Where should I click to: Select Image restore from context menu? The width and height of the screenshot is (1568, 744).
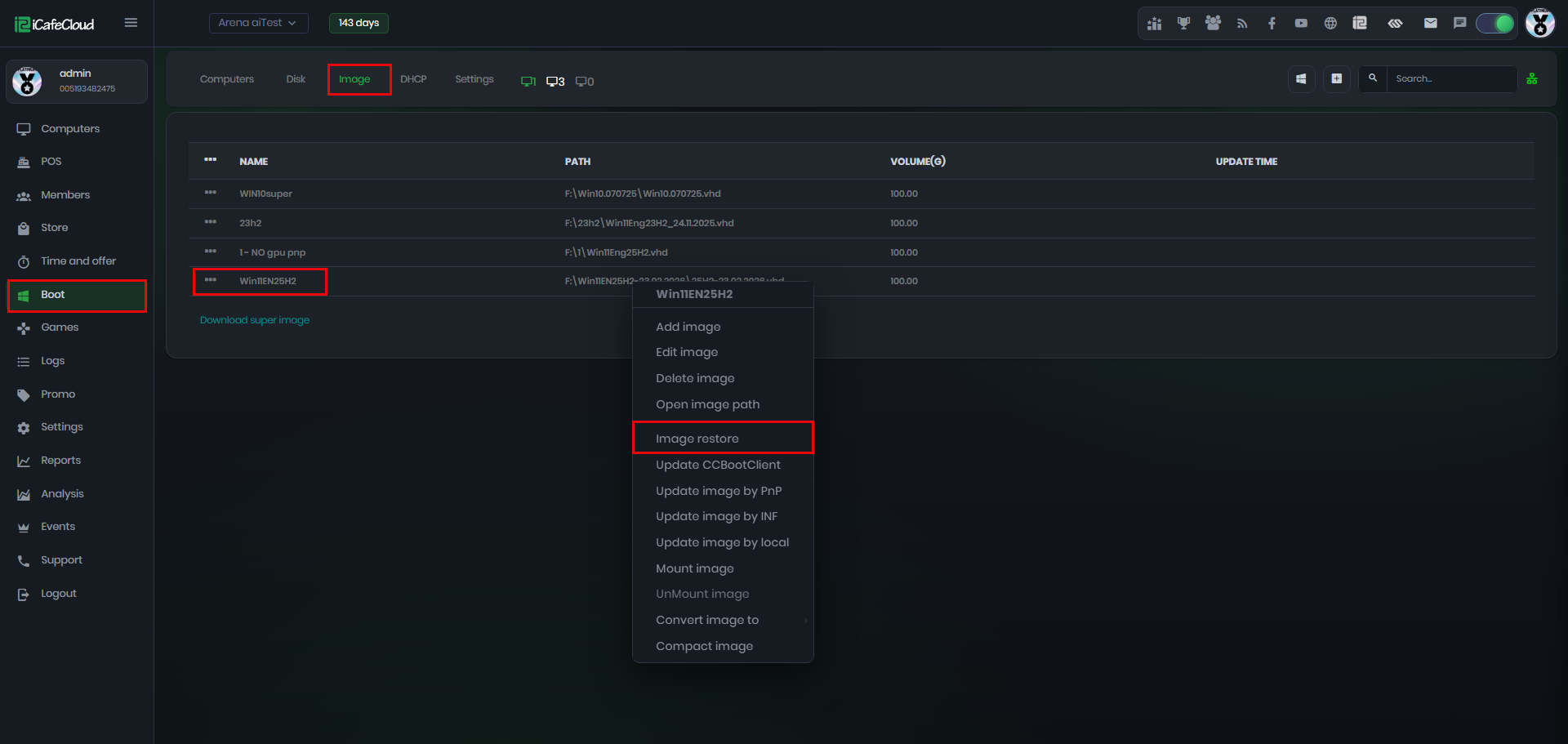723,438
